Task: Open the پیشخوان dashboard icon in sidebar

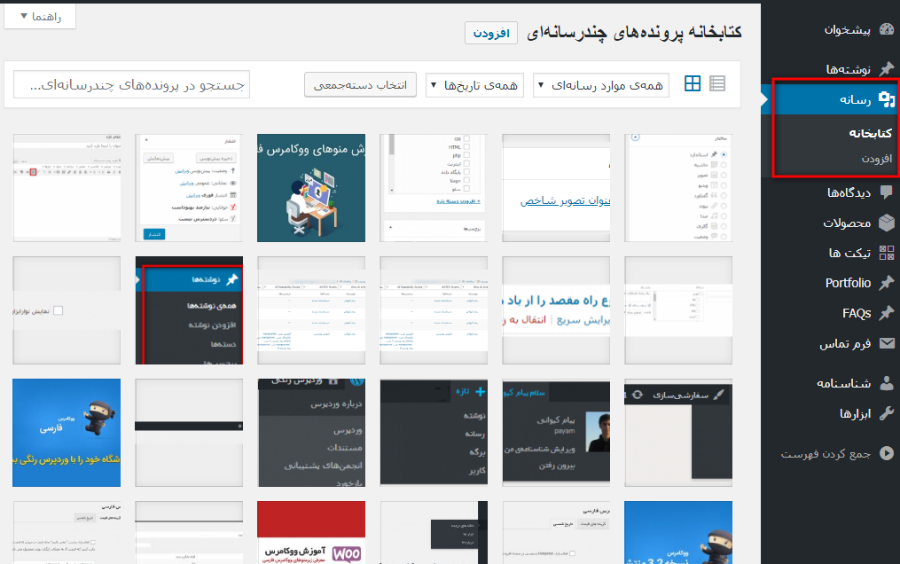Action: (x=886, y=30)
